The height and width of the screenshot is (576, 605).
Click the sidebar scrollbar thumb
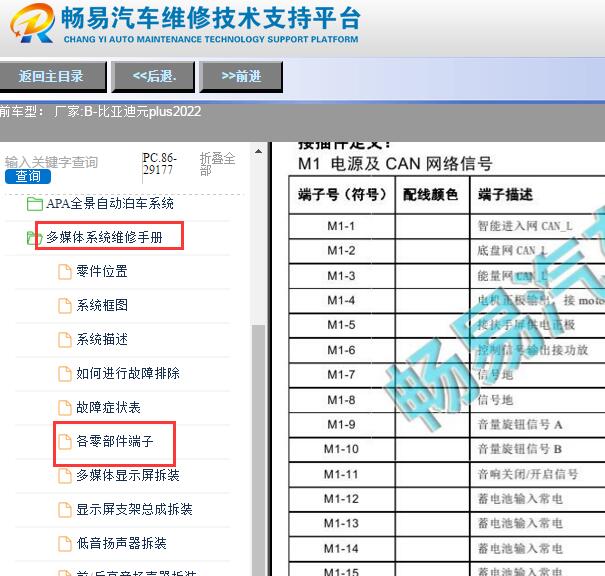tap(259, 449)
